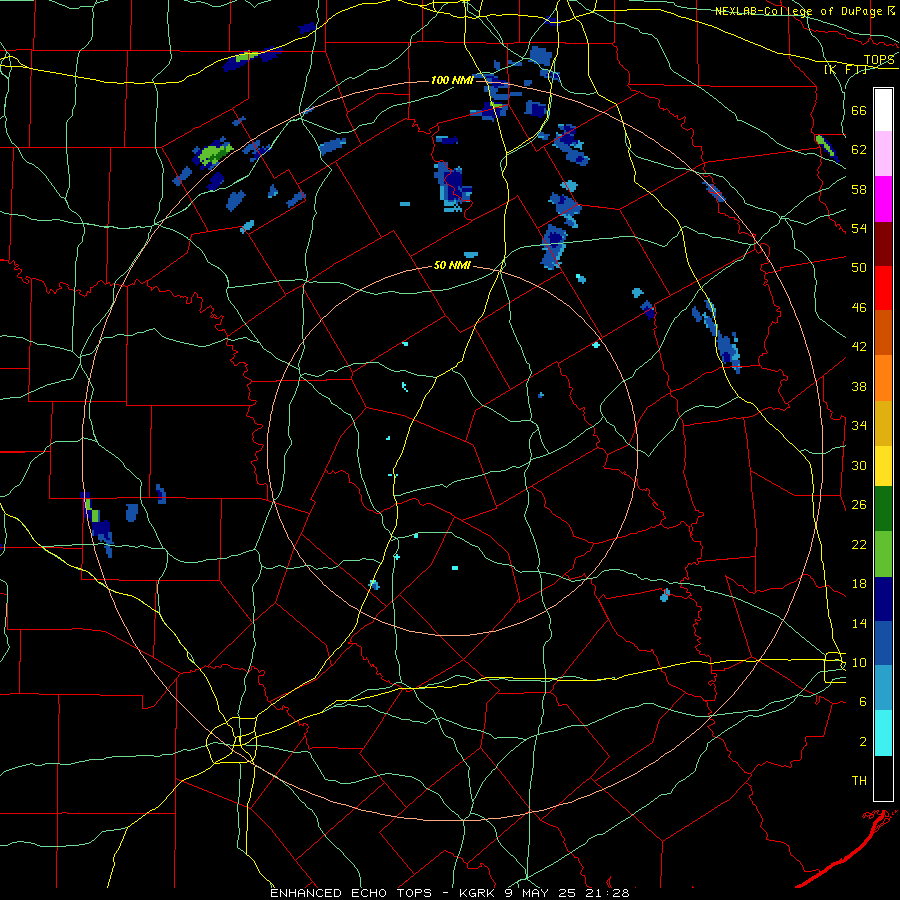Click the light pink legend color block
Screen dimensions: 900x900
click(883, 153)
